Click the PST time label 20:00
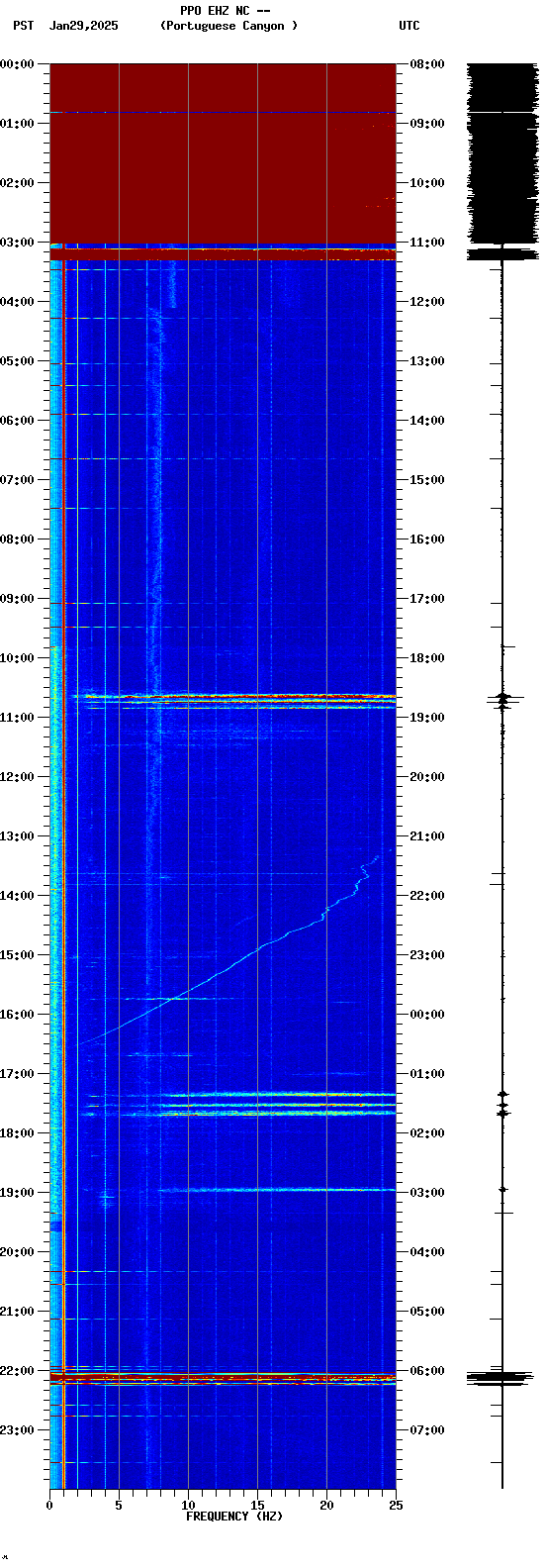Image resolution: width=546 pixels, height=1568 pixels. tap(18, 1251)
